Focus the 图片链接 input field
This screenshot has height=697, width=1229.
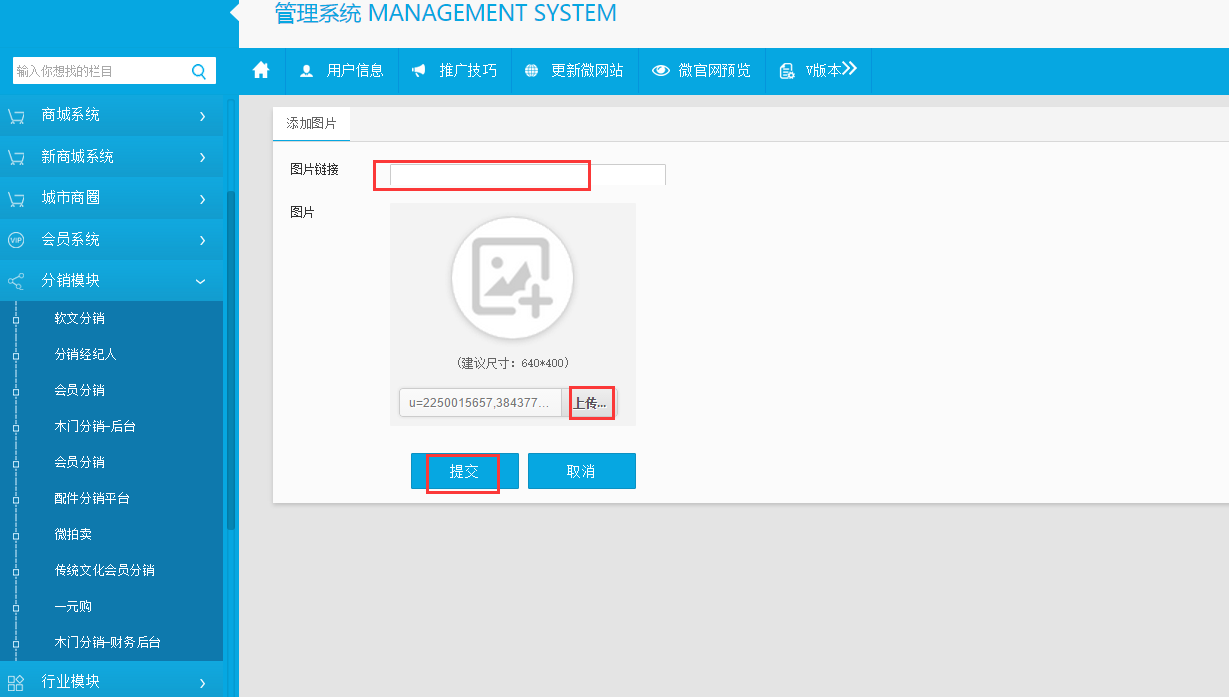pos(527,175)
